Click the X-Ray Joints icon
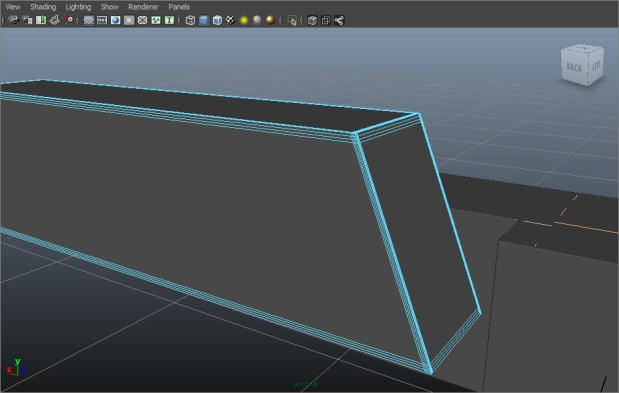 (x=339, y=20)
